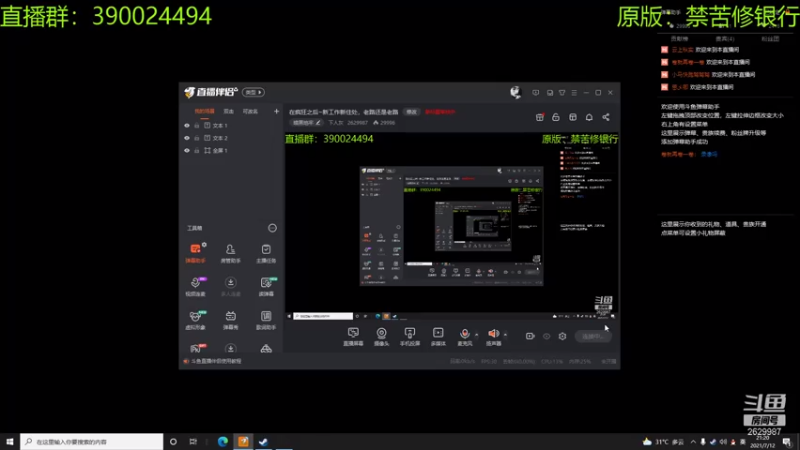Select the first orange scene tab
Image resolution: width=800 pixels, height=450 pixels.
click(204, 111)
